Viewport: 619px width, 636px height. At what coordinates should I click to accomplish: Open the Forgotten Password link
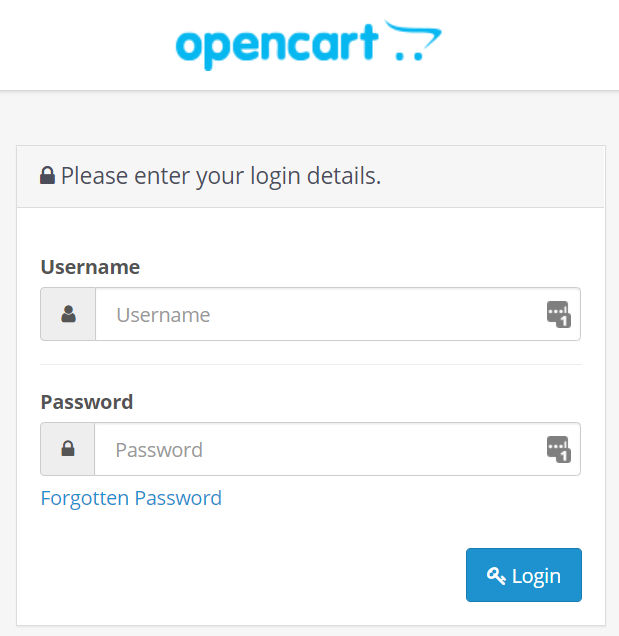point(131,498)
